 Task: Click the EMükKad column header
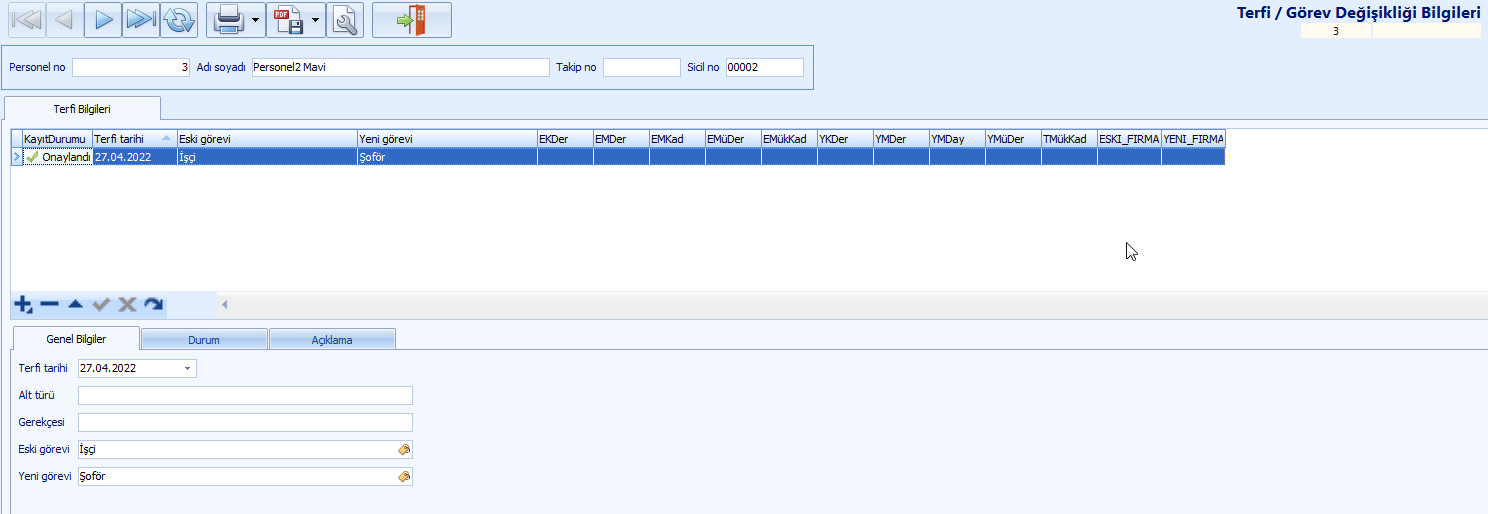click(x=789, y=139)
